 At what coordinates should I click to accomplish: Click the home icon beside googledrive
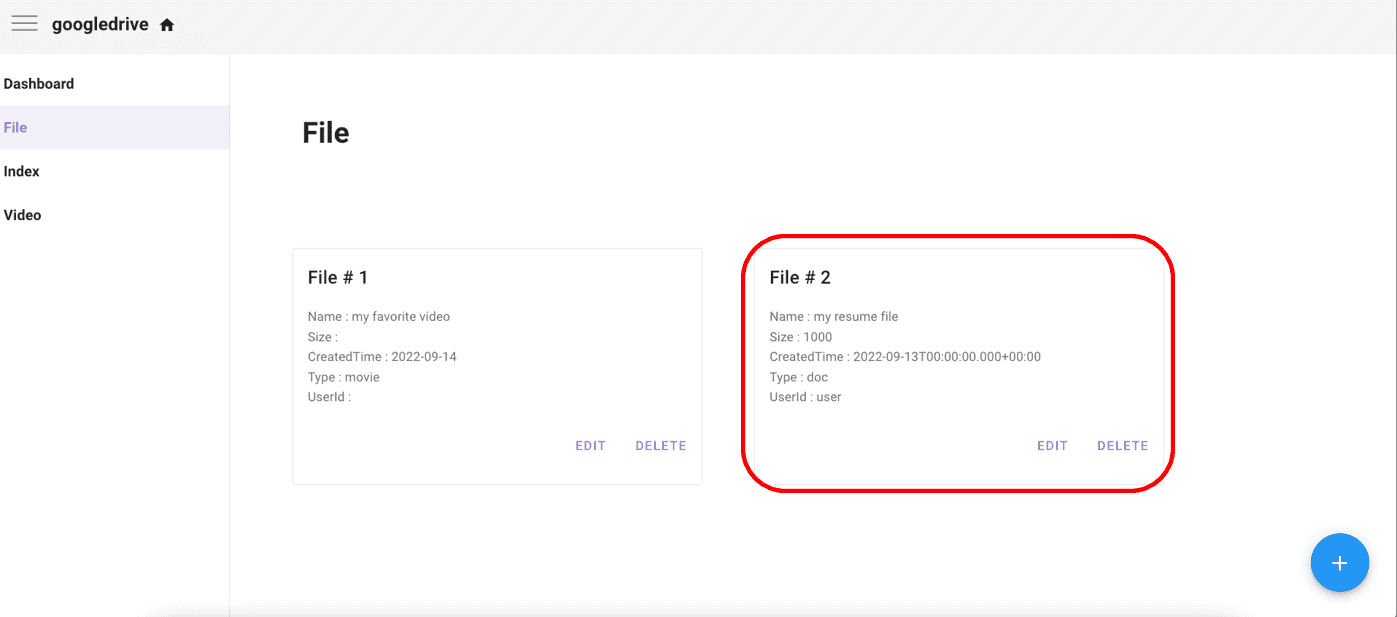167,25
